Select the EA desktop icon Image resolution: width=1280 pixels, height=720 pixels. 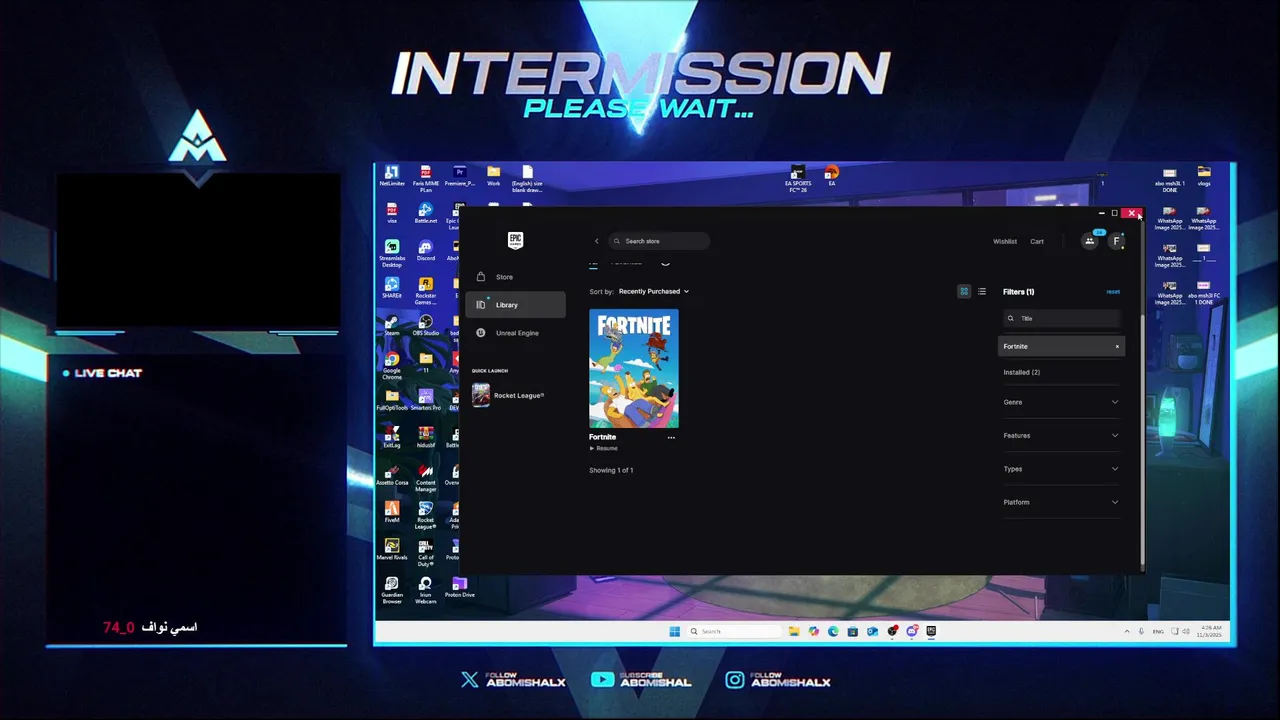coord(831,177)
